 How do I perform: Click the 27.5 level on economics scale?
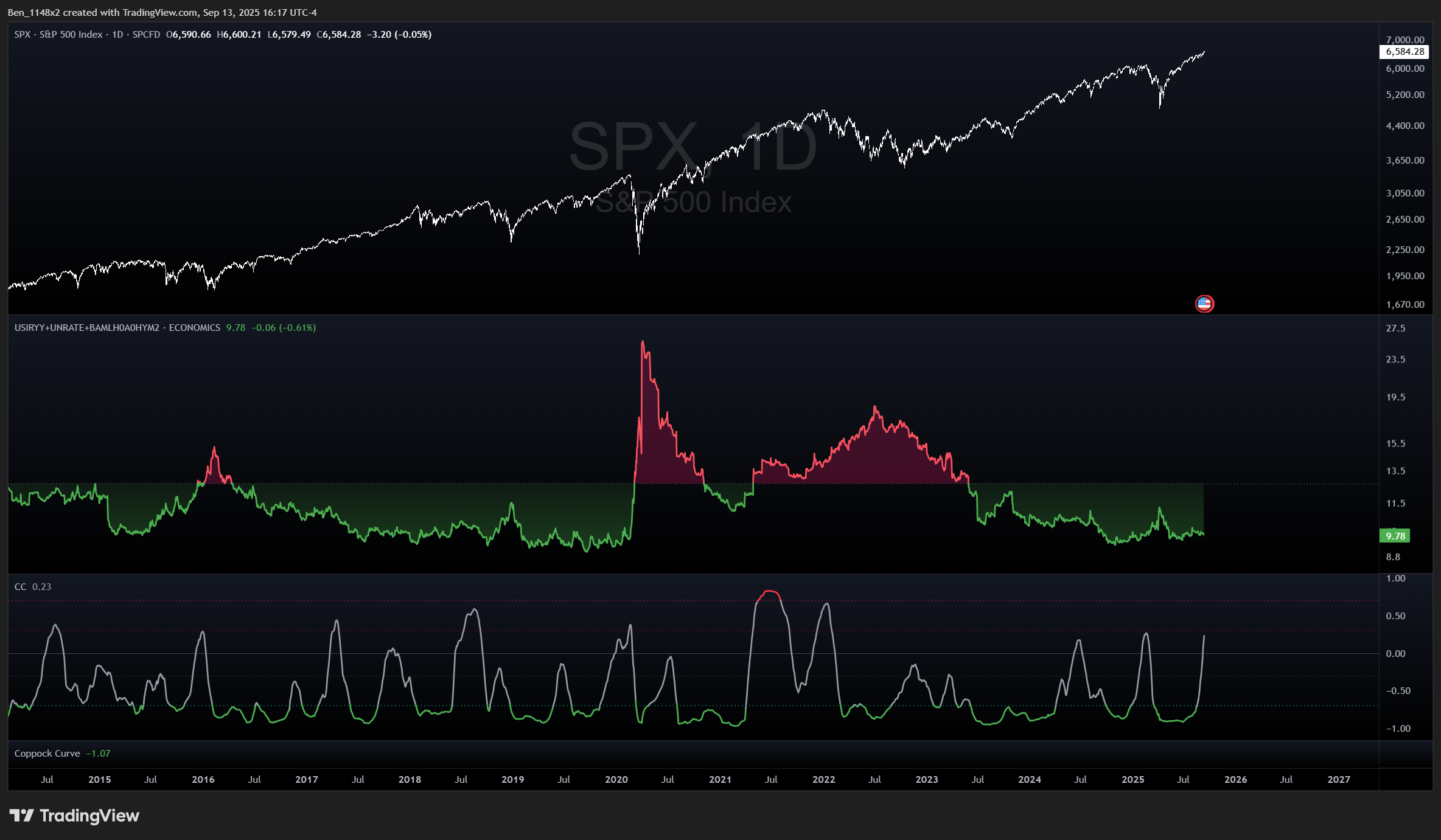click(x=1395, y=328)
